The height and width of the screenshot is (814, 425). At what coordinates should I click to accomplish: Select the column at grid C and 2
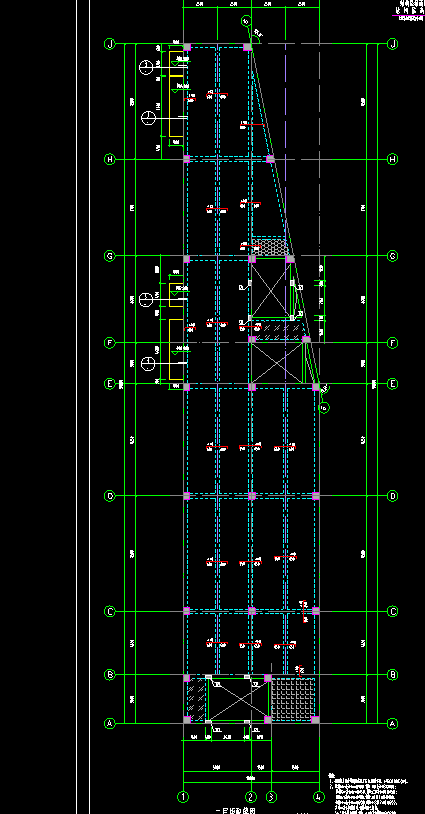pyautogui.click(x=252, y=611)
